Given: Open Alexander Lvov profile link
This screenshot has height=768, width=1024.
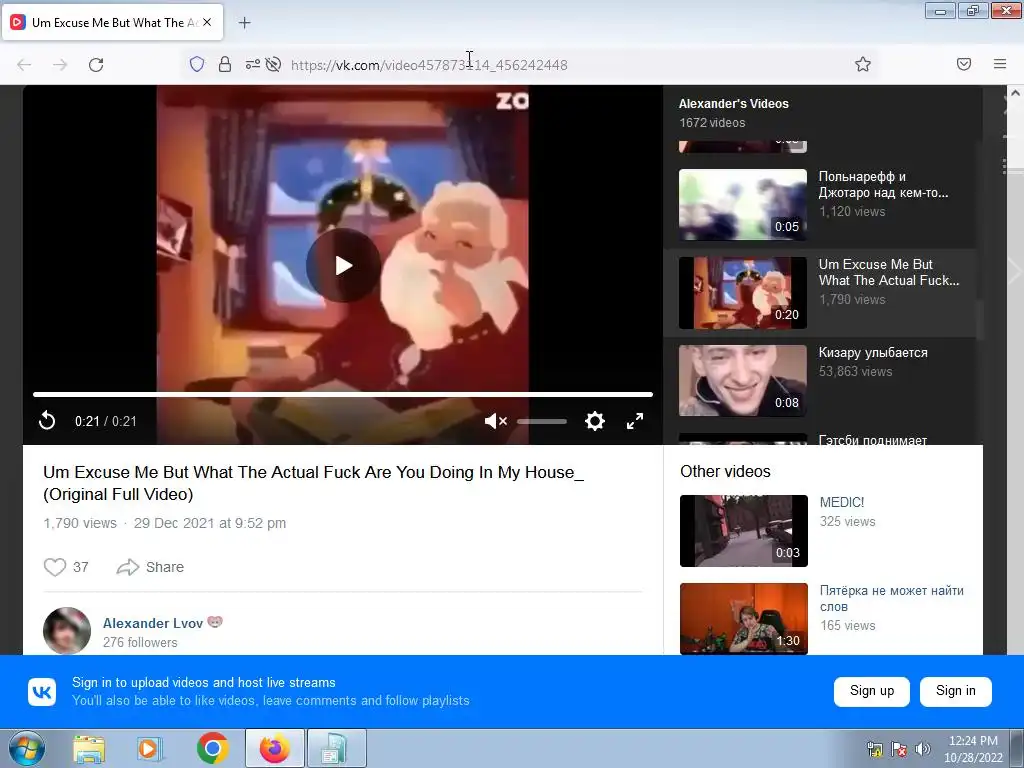Looking at the screenshot, I should click(153, 623).
